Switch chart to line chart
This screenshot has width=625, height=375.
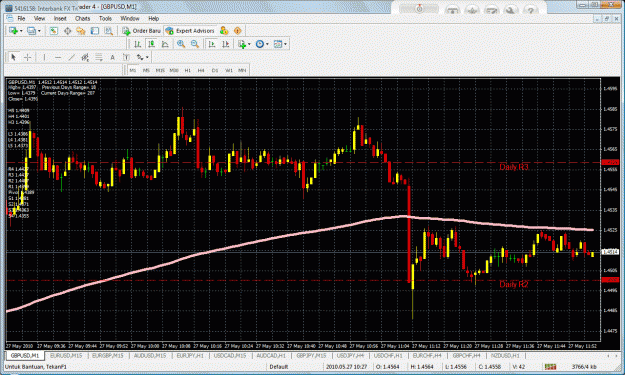[x=165, y=44]
